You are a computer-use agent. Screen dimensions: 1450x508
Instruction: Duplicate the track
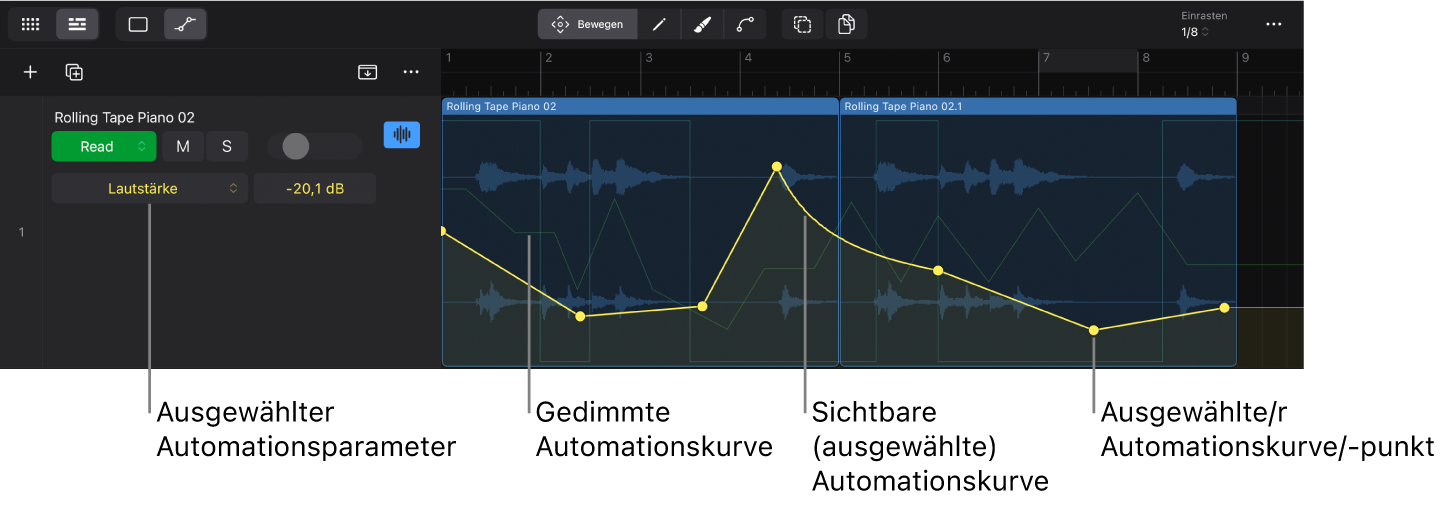pyautogui.click(x=74, y=72)
